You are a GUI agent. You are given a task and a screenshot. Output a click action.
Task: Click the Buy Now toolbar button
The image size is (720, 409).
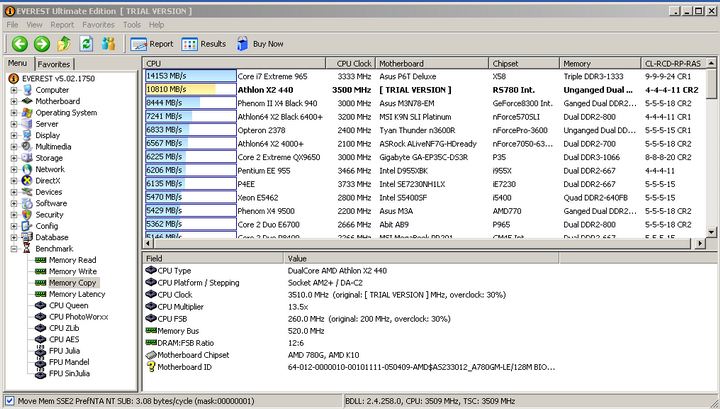click(x=260, y=44)
